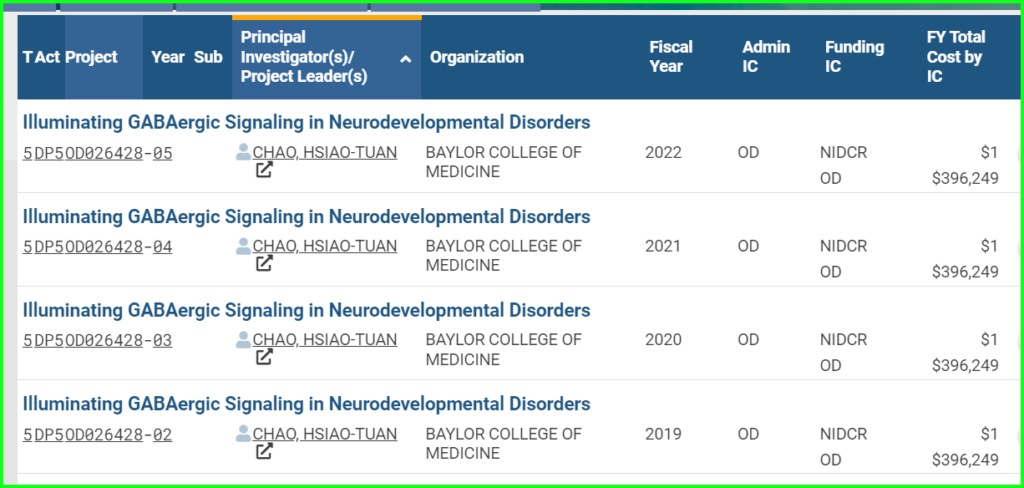
Task: Open external link icon for 2022 Chao row
Action: click(x=264, y=171)
